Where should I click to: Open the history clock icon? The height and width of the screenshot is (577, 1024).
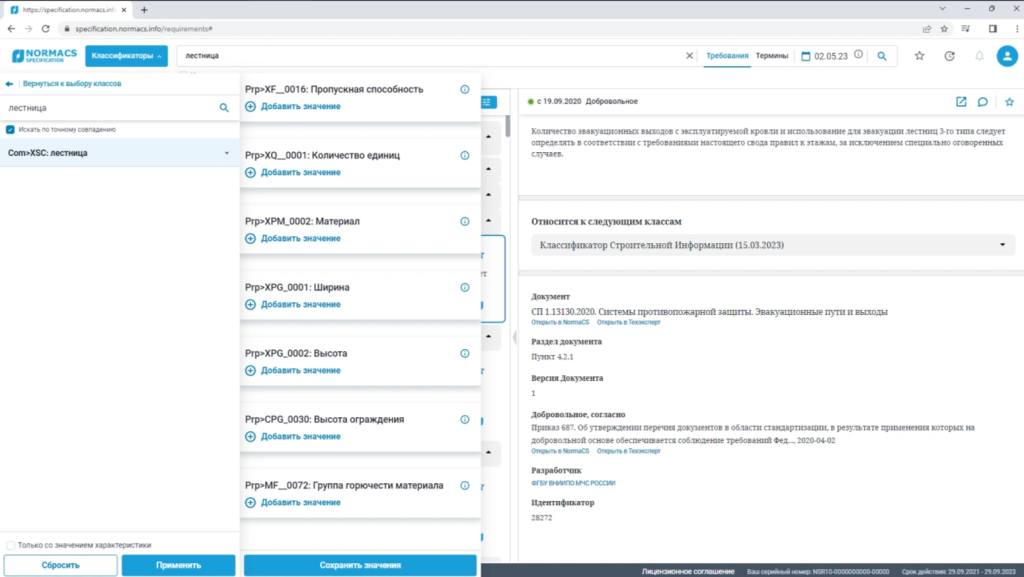pos(949,56)
